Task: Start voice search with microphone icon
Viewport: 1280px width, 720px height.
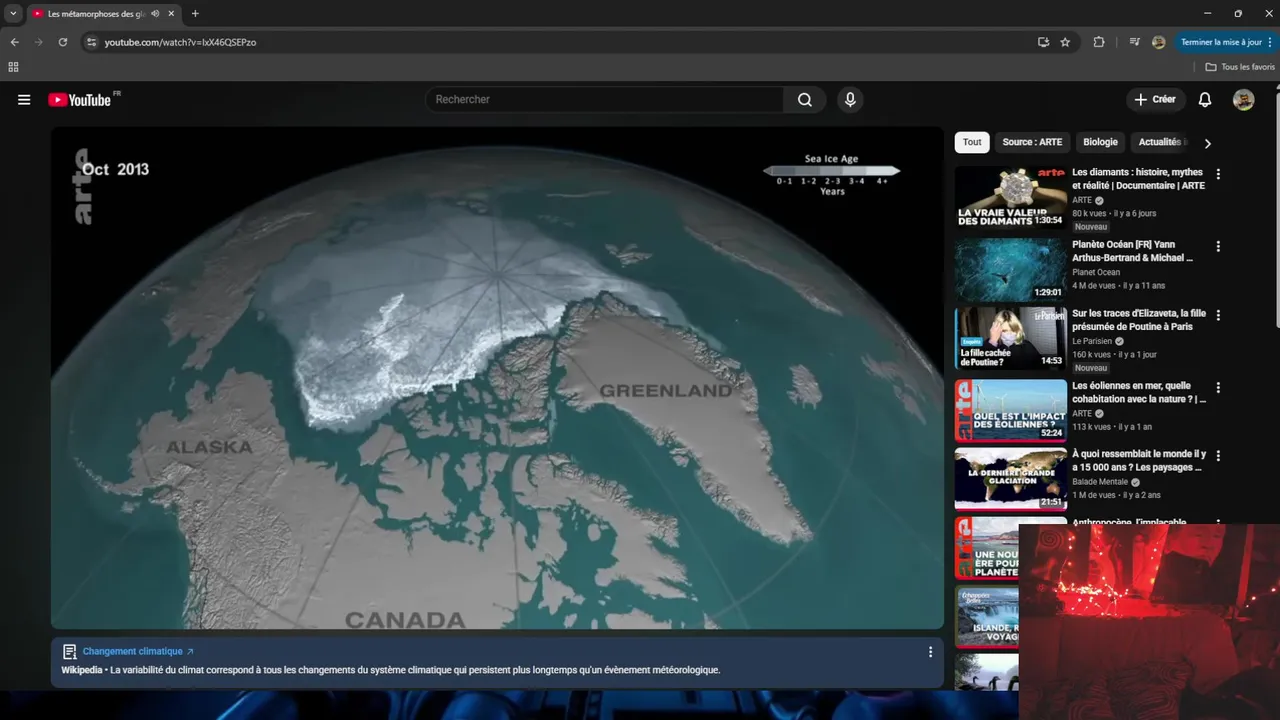Action: coord(850,100)
